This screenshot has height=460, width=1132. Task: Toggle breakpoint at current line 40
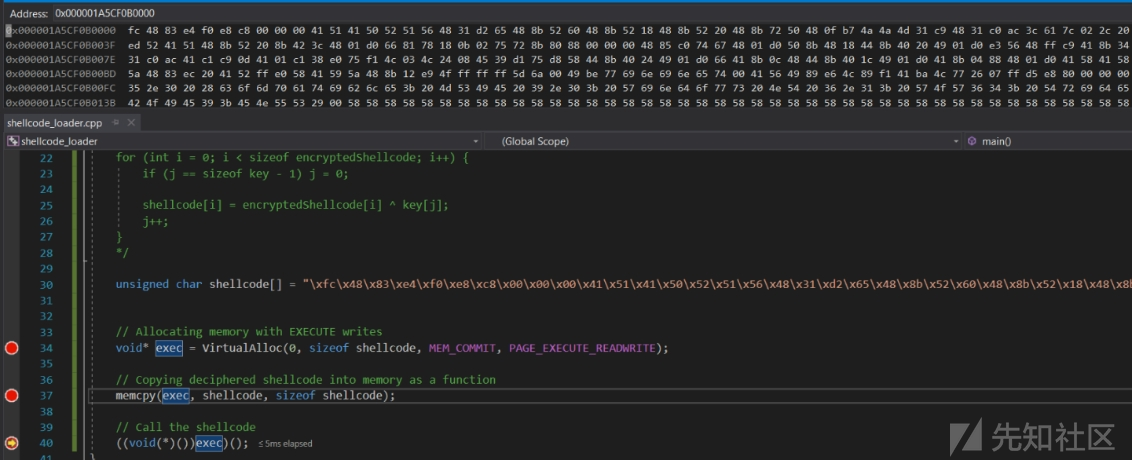pyautogui.click(x=11, y=443)
